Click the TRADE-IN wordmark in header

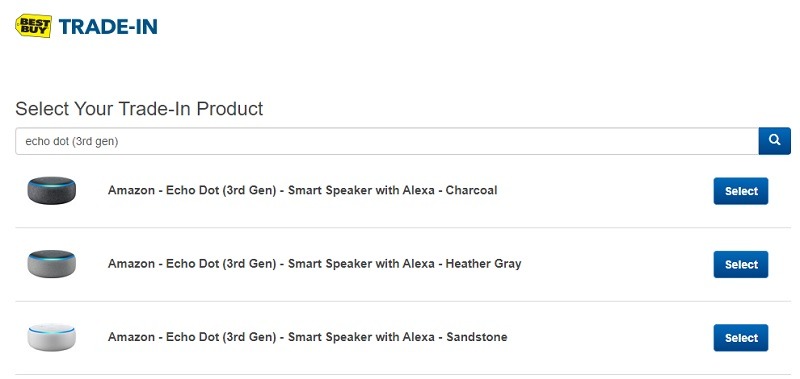click(x=108, y=27)
